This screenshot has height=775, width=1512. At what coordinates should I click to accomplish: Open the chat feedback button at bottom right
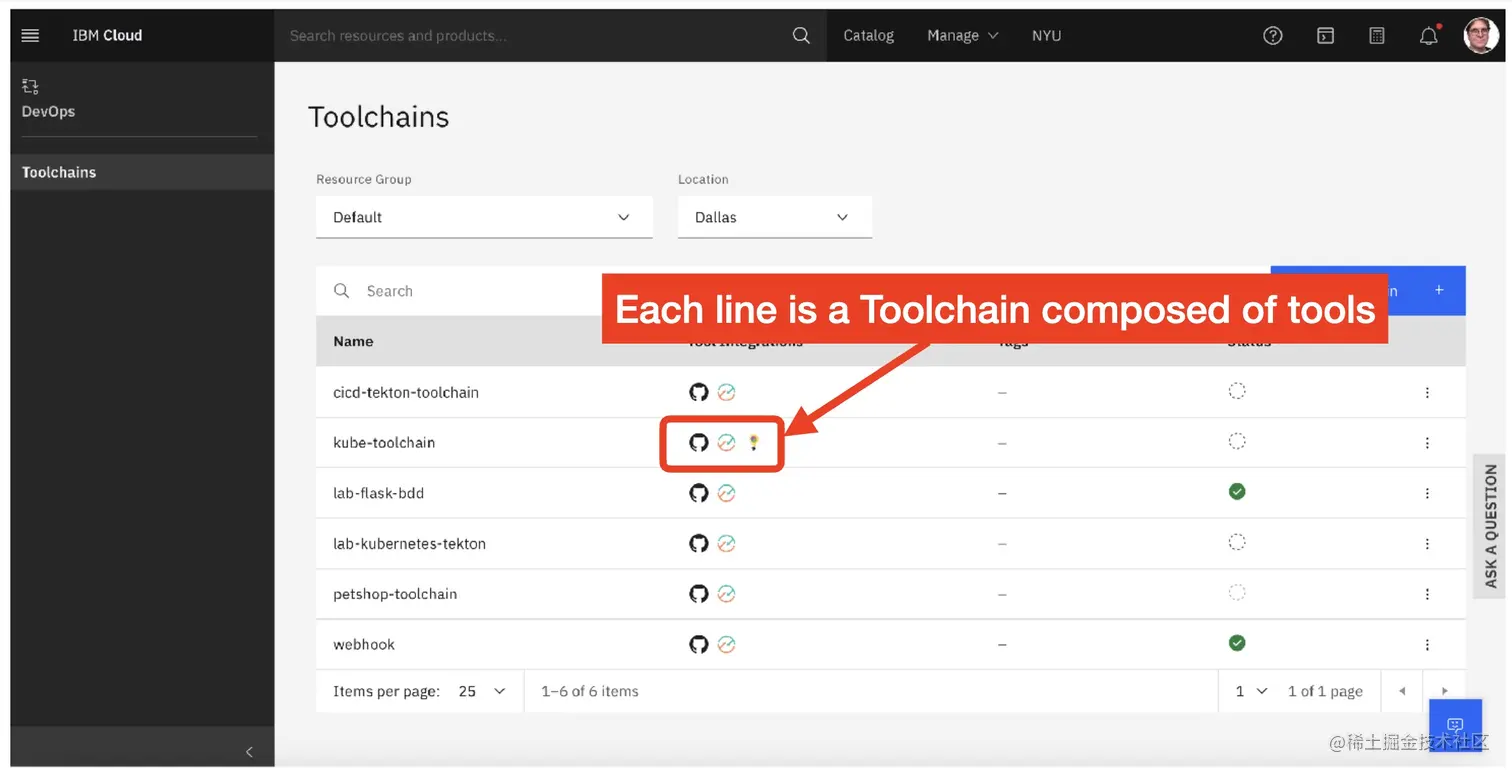[1455, 724]
